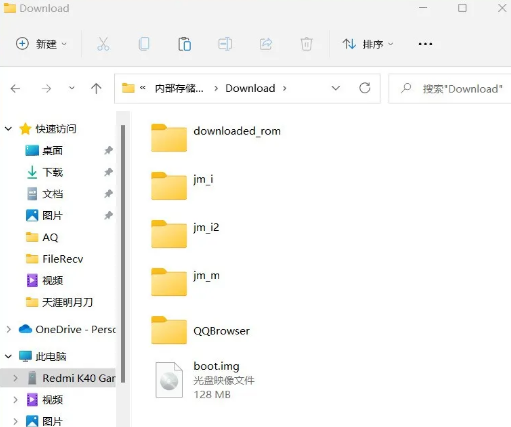Screen dimensions: 511x427
Task: Navigate back with the left arrow
Action: pos(15,88)
